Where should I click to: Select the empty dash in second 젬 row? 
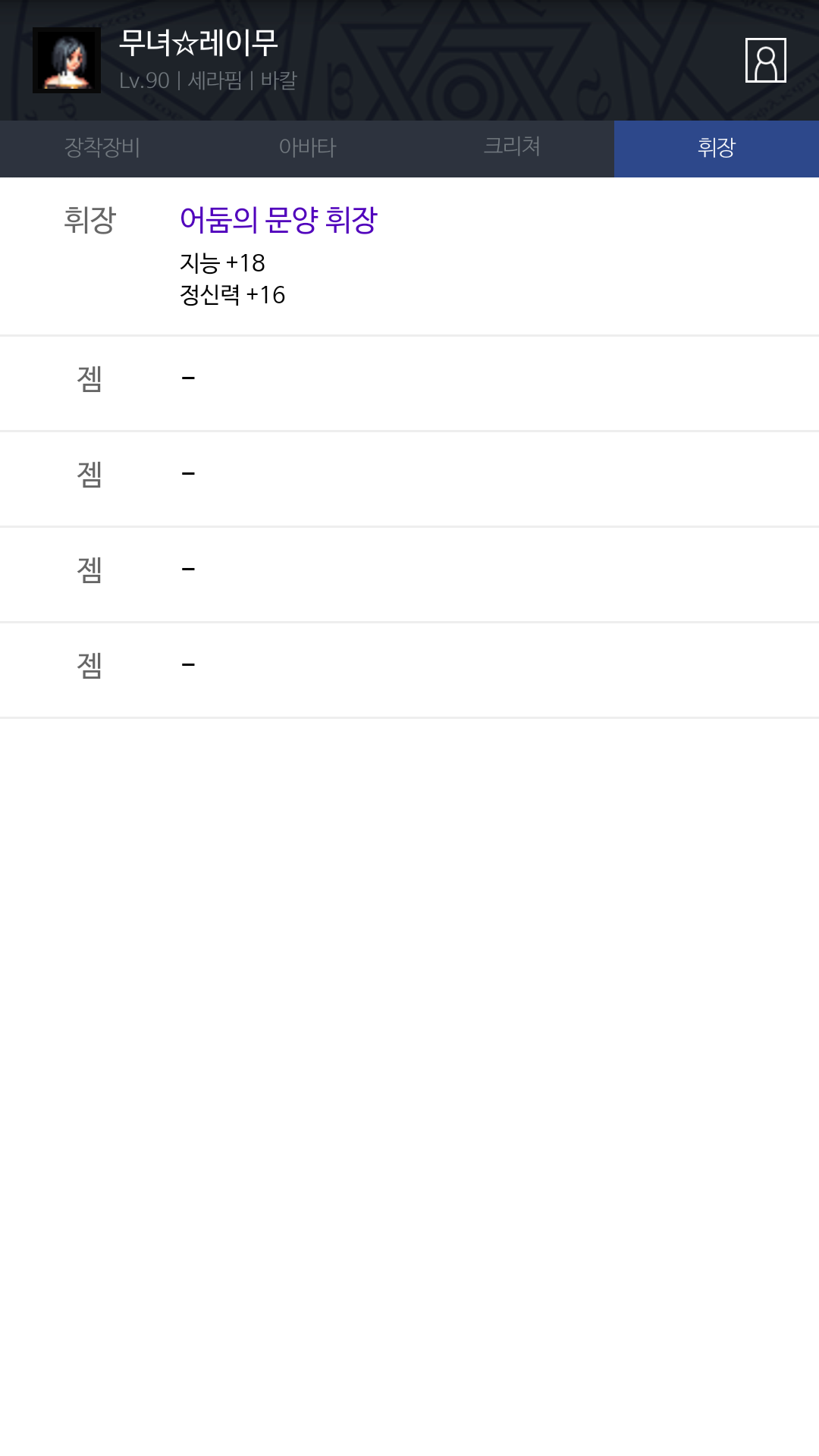click(x=189, y=473)
